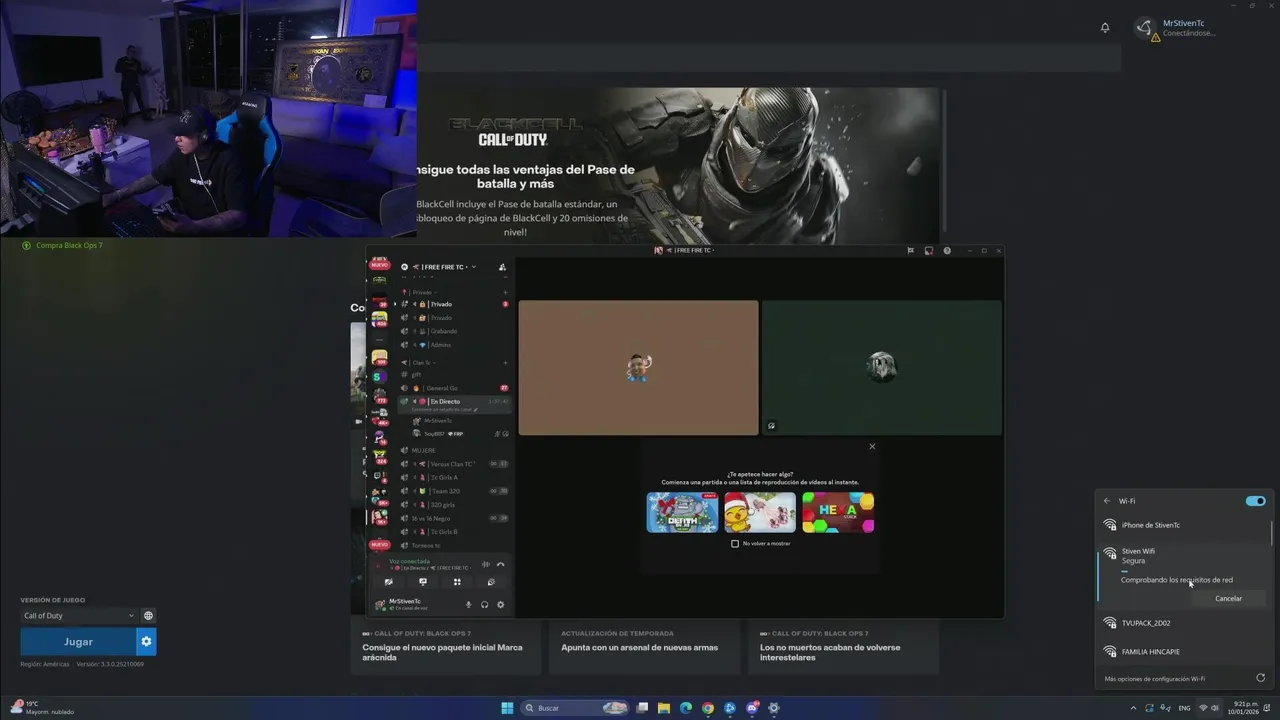Click Discord invite people icon in server header
The height and width of the screenshot is (720, 1280).
(x=502, y=267)
